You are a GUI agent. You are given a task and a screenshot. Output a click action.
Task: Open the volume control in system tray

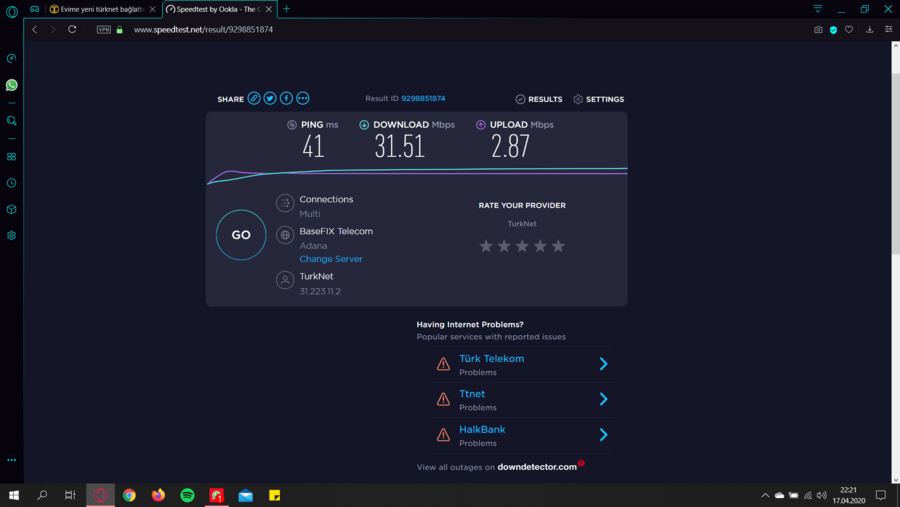point(822,495)
